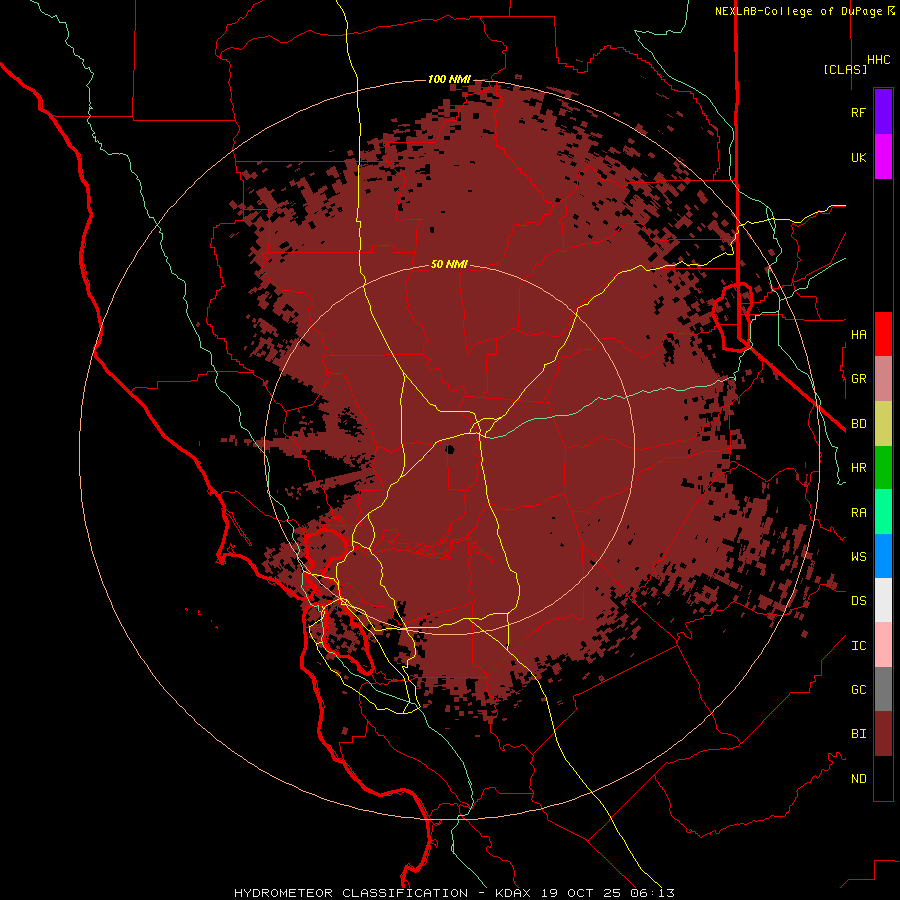Select the GC gray legend swatch
This screenshot has height=900, width=900.
pyautogui.click(x=883, y=689)
